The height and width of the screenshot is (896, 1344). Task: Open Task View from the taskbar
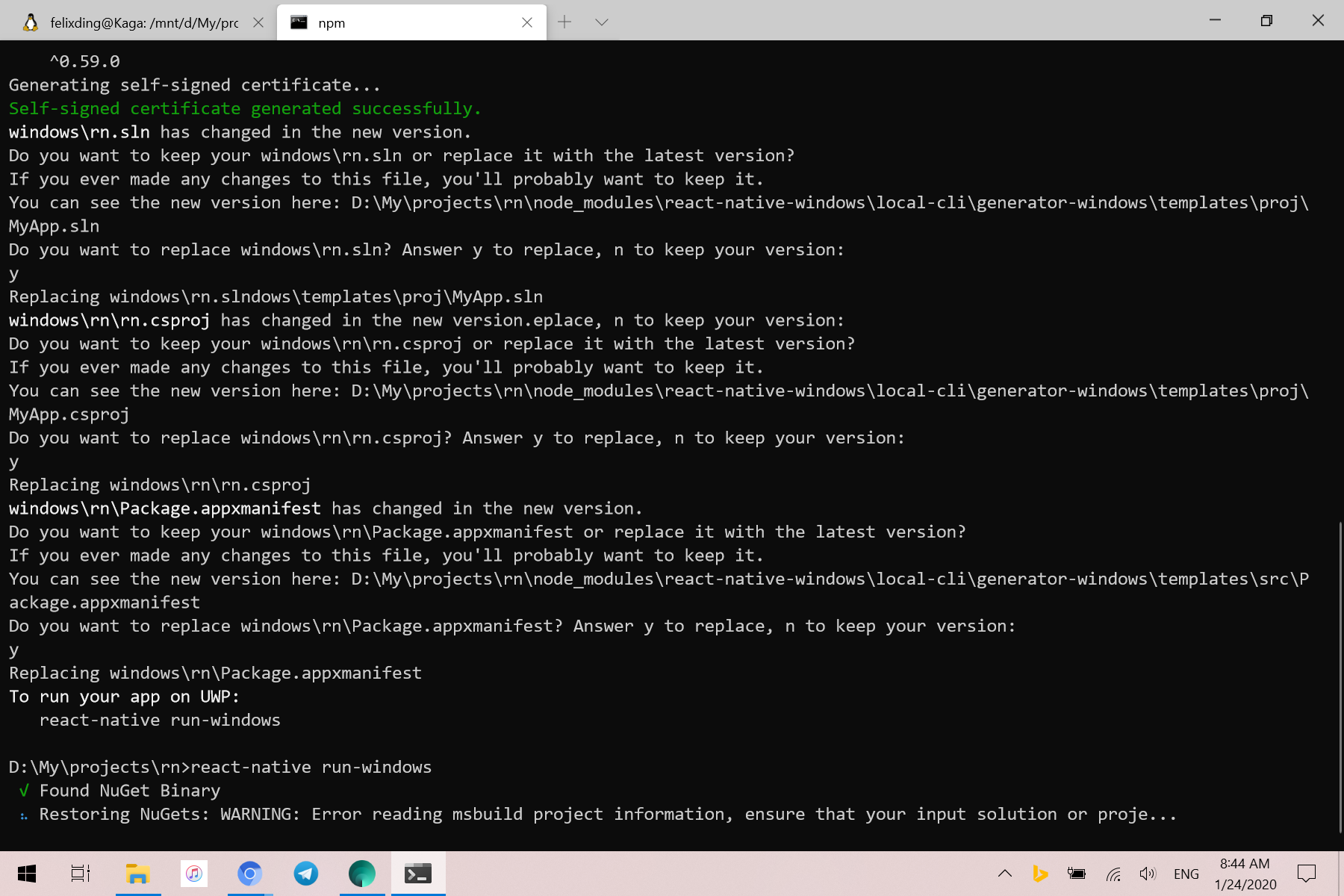80,873
